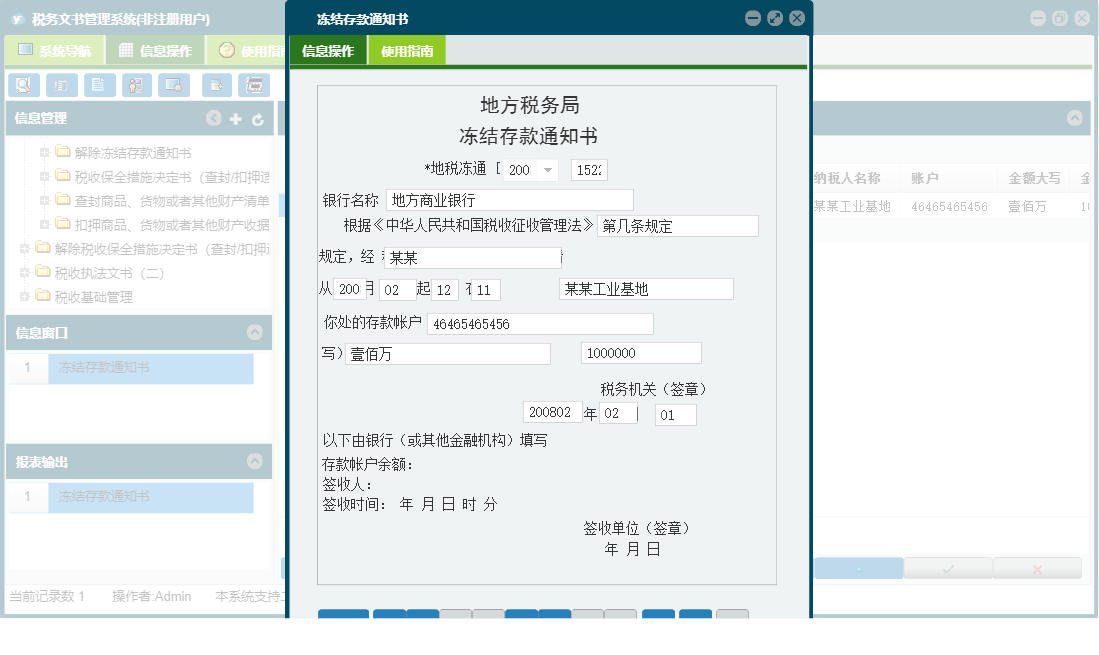Collapse the 信息窗口 panel
Image resolution: width=1099 pixels, height=655 pixels.
coord(257,333)
